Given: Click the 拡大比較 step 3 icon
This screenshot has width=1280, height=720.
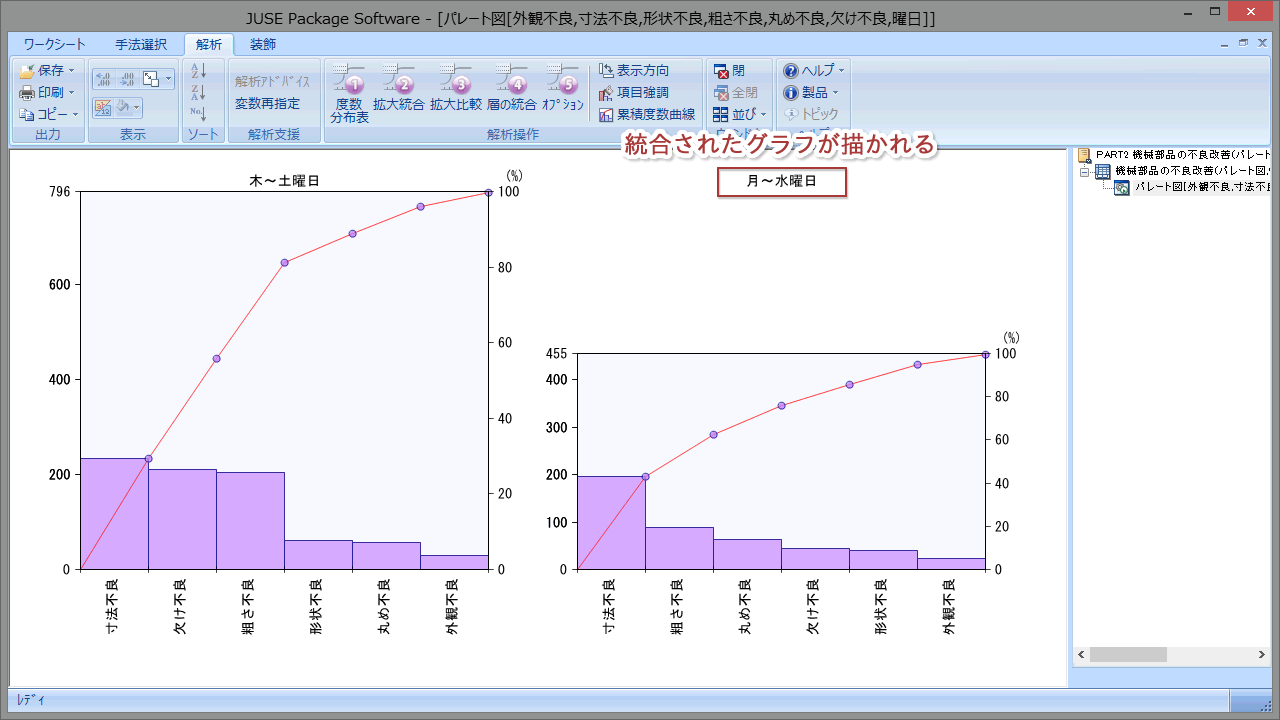Looking at the screenshot, I should coord(456,88).
